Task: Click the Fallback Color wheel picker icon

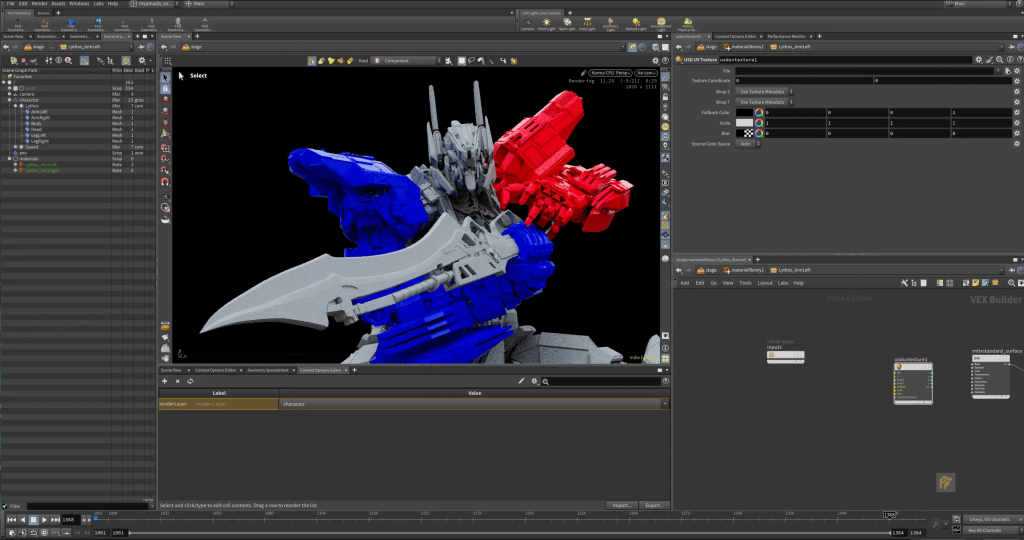Action: click(758, 112)
